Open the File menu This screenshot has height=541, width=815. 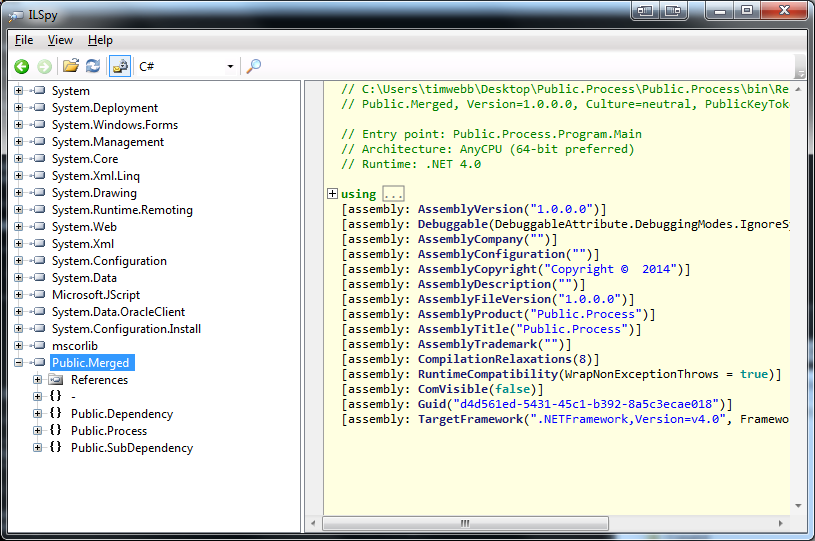click(x=24, y=40)
